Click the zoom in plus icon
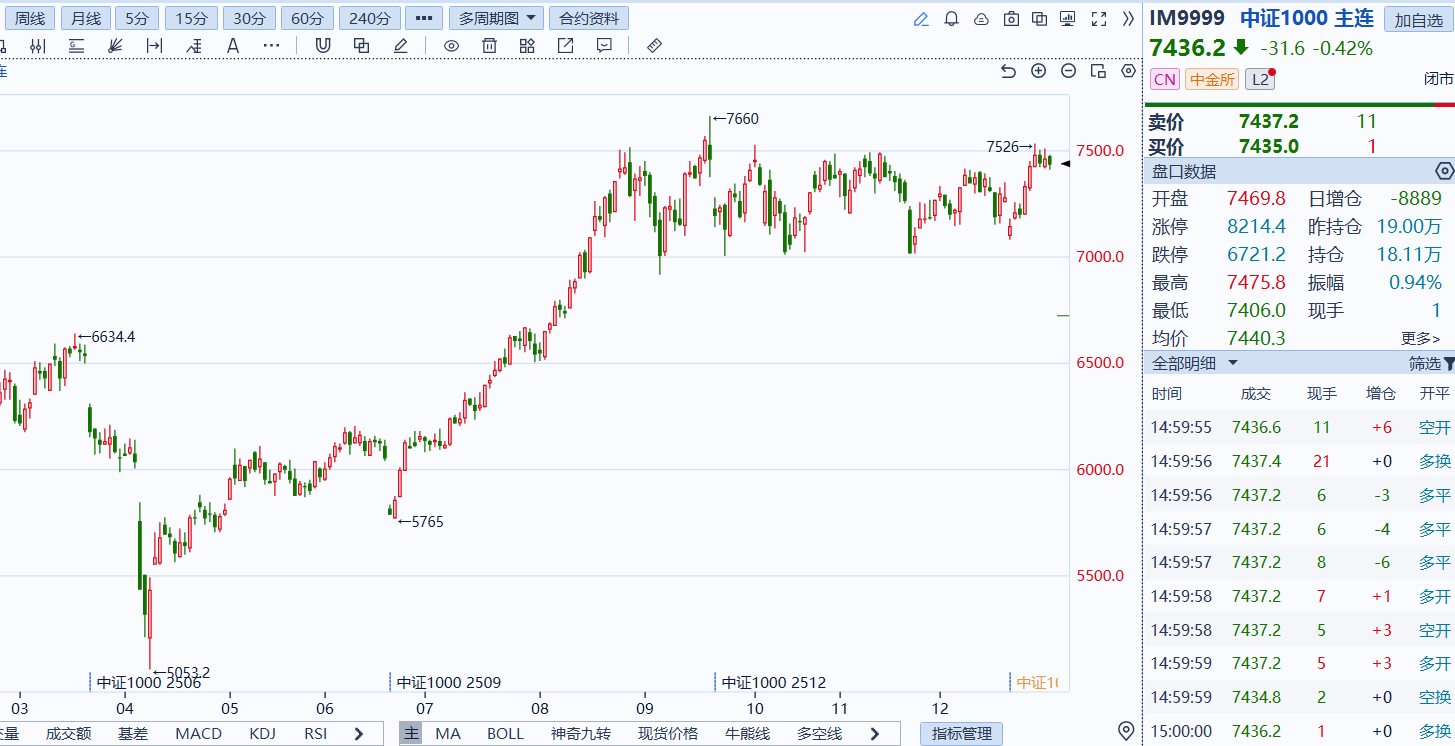Screen dimensions: 1455x746 coord(1038,70)
